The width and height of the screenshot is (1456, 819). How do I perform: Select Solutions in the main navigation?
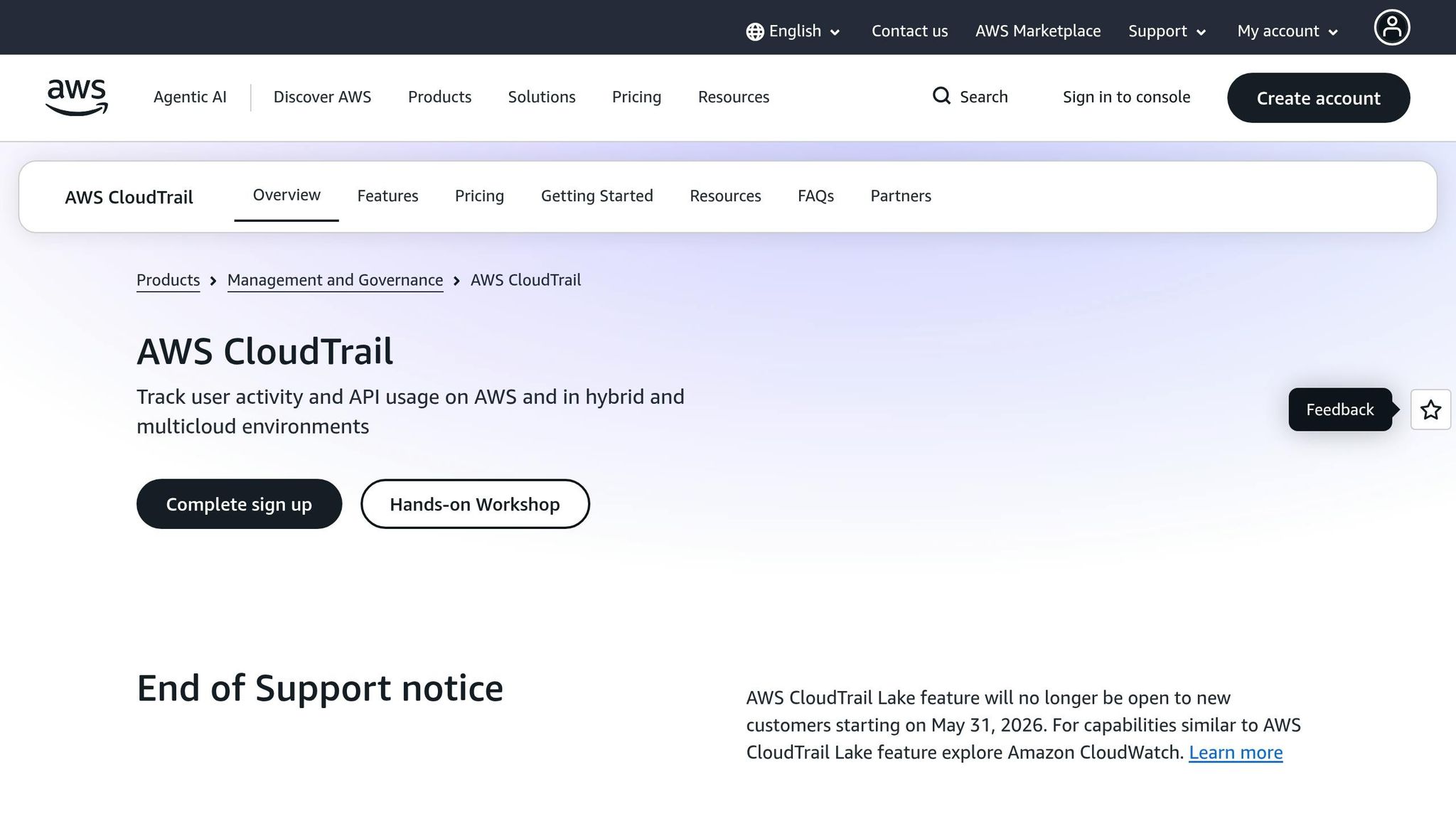pos(541,97)
